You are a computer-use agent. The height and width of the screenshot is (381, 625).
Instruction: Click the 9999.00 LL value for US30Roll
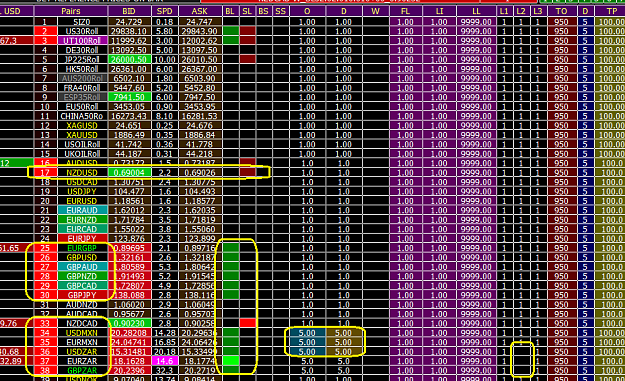[x=476, y=31]
